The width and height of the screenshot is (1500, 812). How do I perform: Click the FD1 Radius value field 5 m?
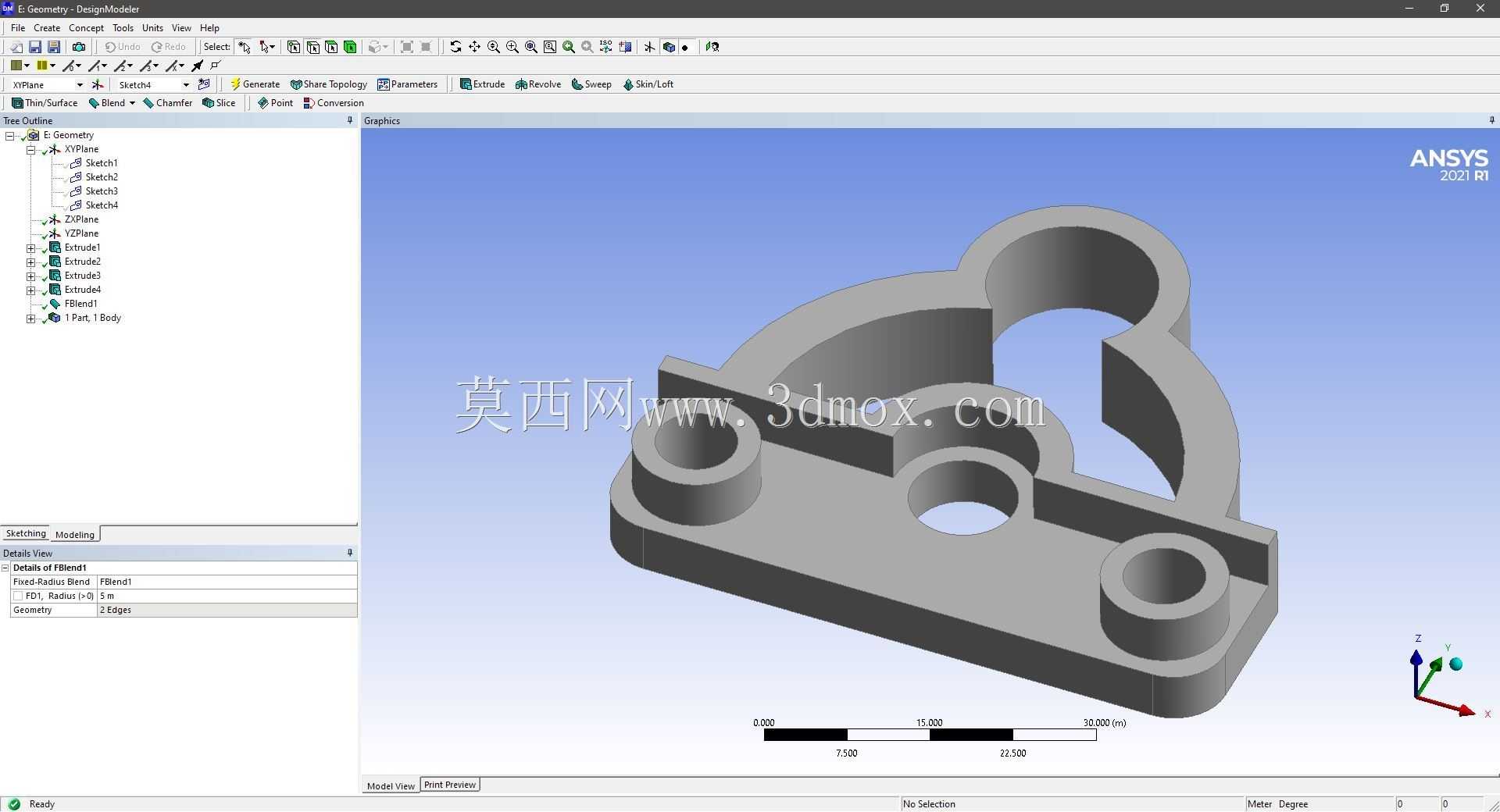[227, 596]
